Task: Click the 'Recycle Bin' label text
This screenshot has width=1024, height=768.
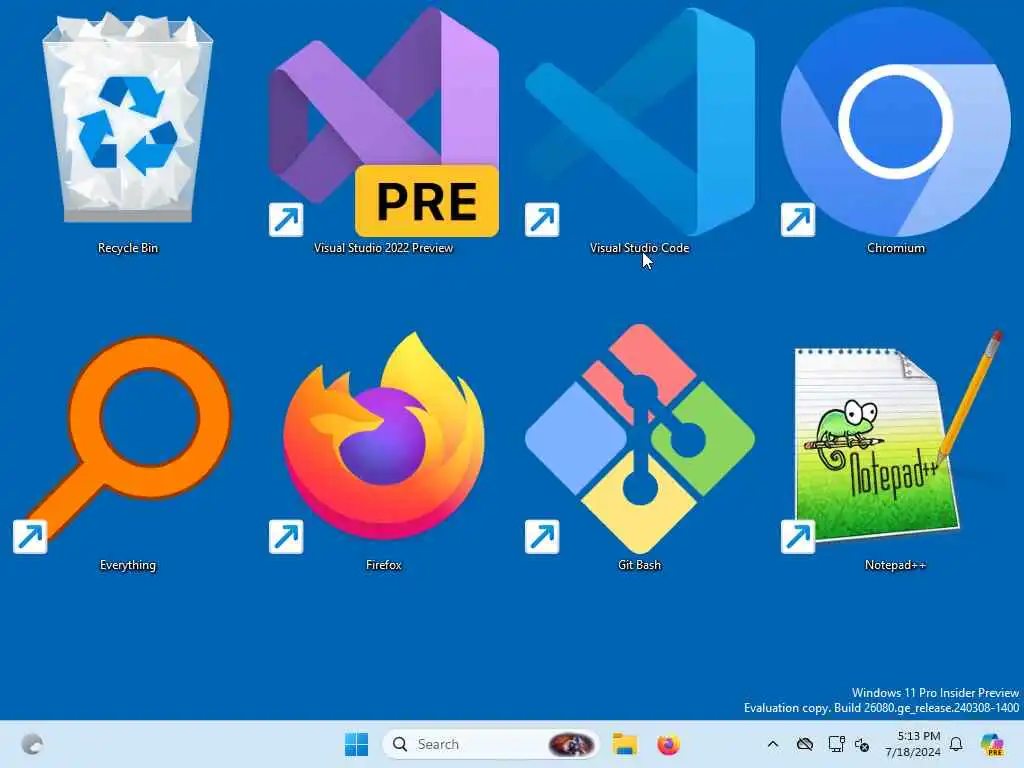Action: coord(128,248)
